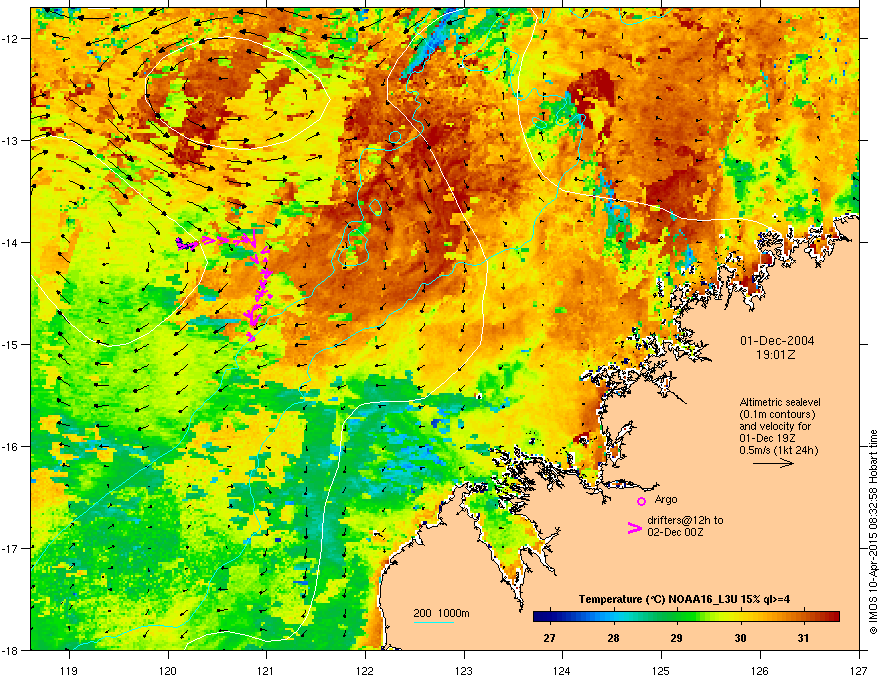Click the '(0.1m contours)' legend text
This screenshot has height=680, width=880.
tap(777, 415)
